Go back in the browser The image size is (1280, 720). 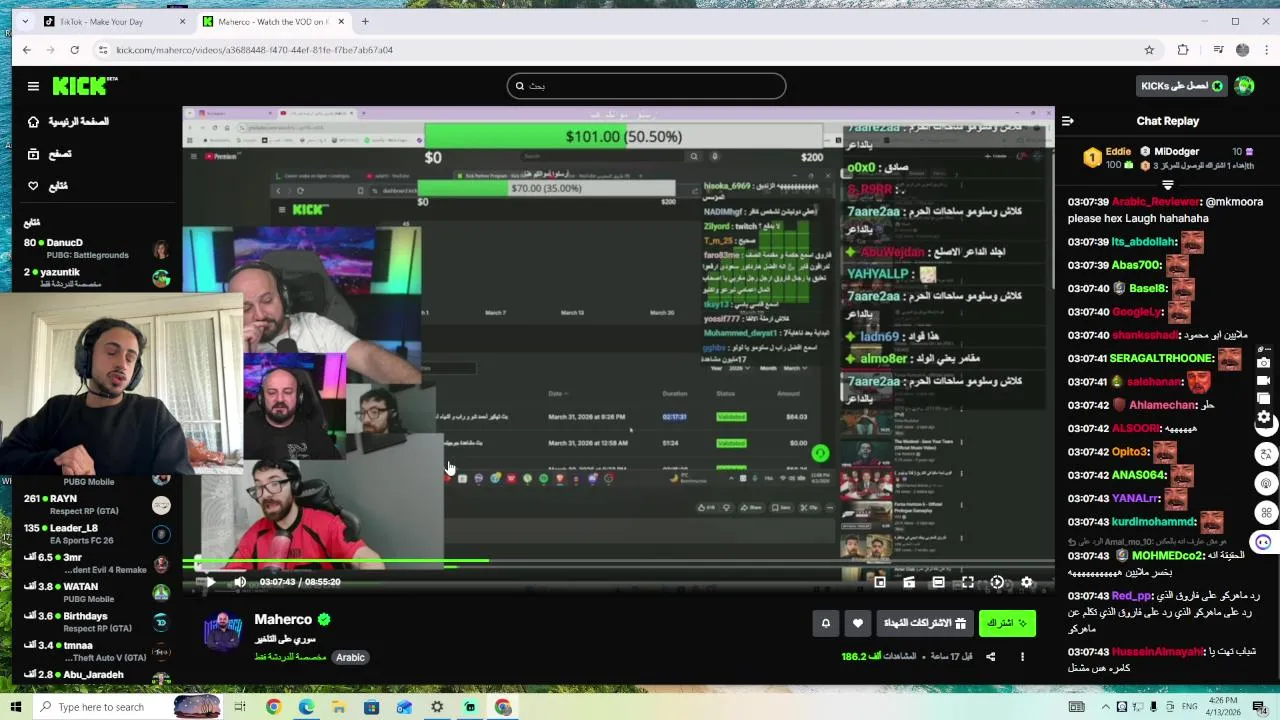(x=26, y=50)
